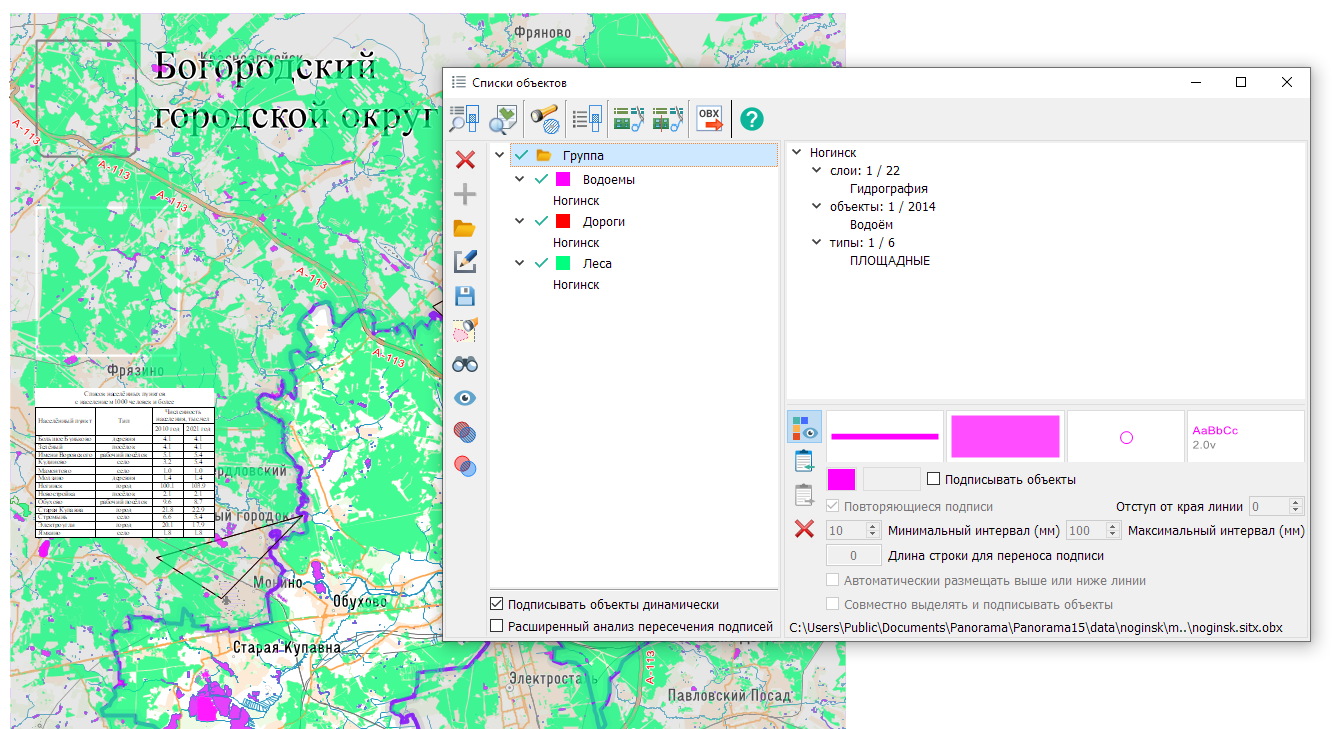Viewport: 1332px width, 729px height.
Task: Select the 'Дороги' list item
Action: tap(603, 222)
